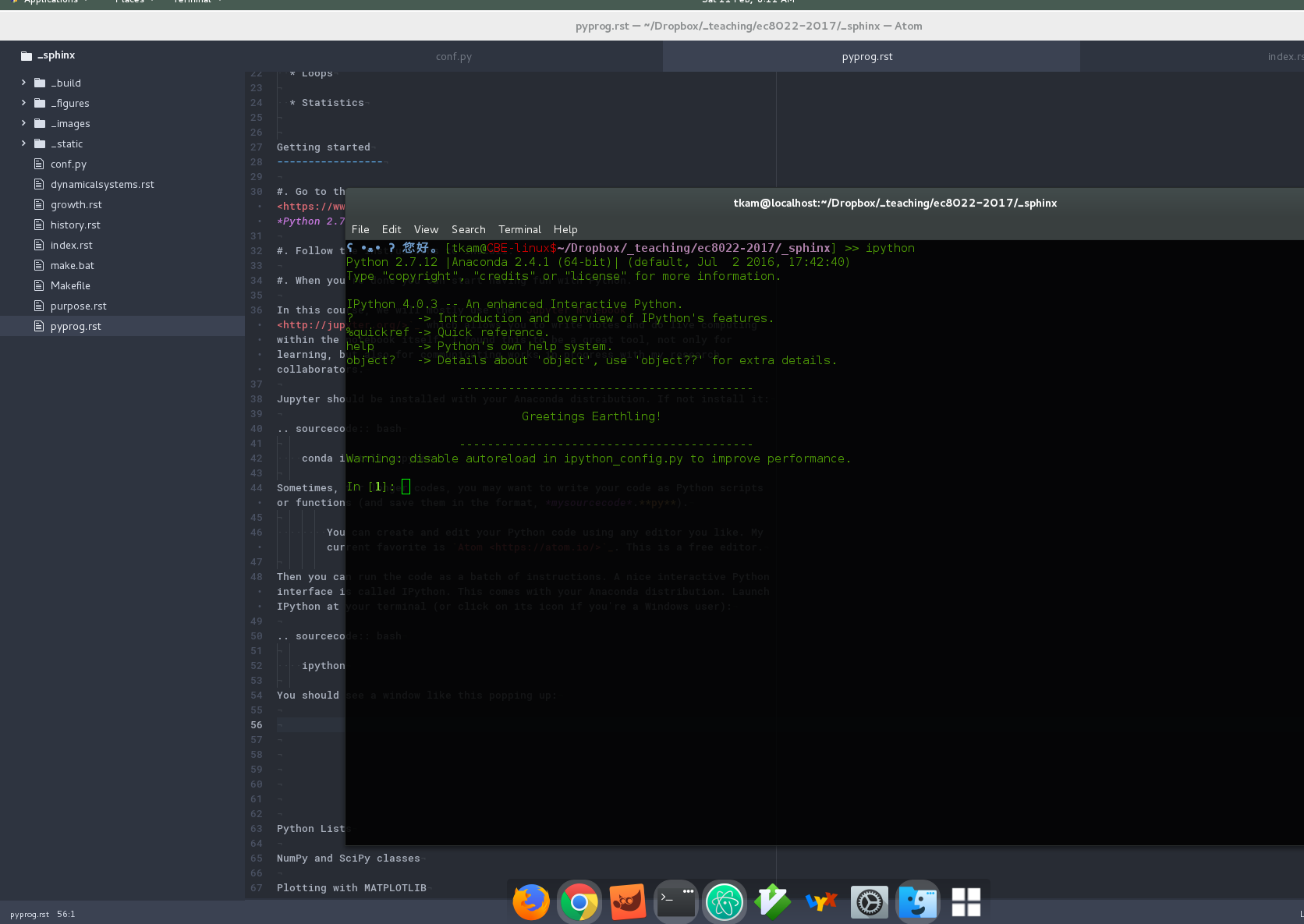Click the pyprog.rst file icon in tree
This screenshot has width=1304, height=924.
click(39, 326)
